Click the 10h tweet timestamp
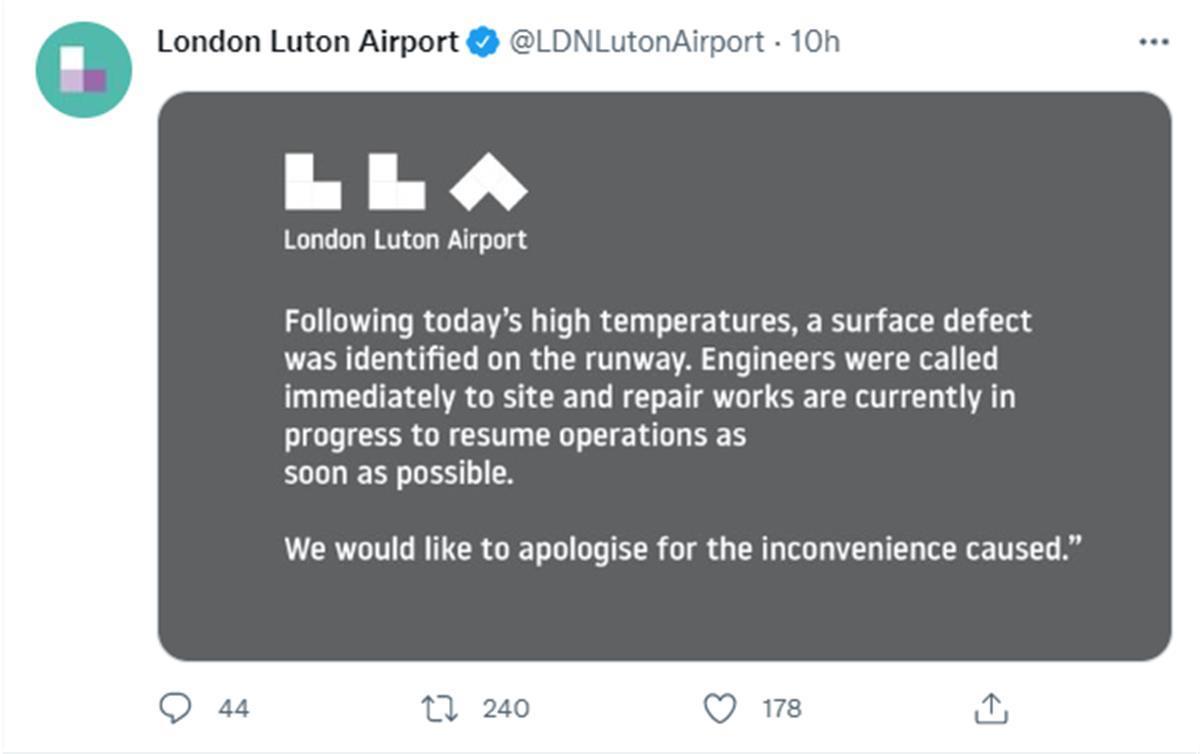The height and width of the screenshot is (754, 1200). click(815, 42)
